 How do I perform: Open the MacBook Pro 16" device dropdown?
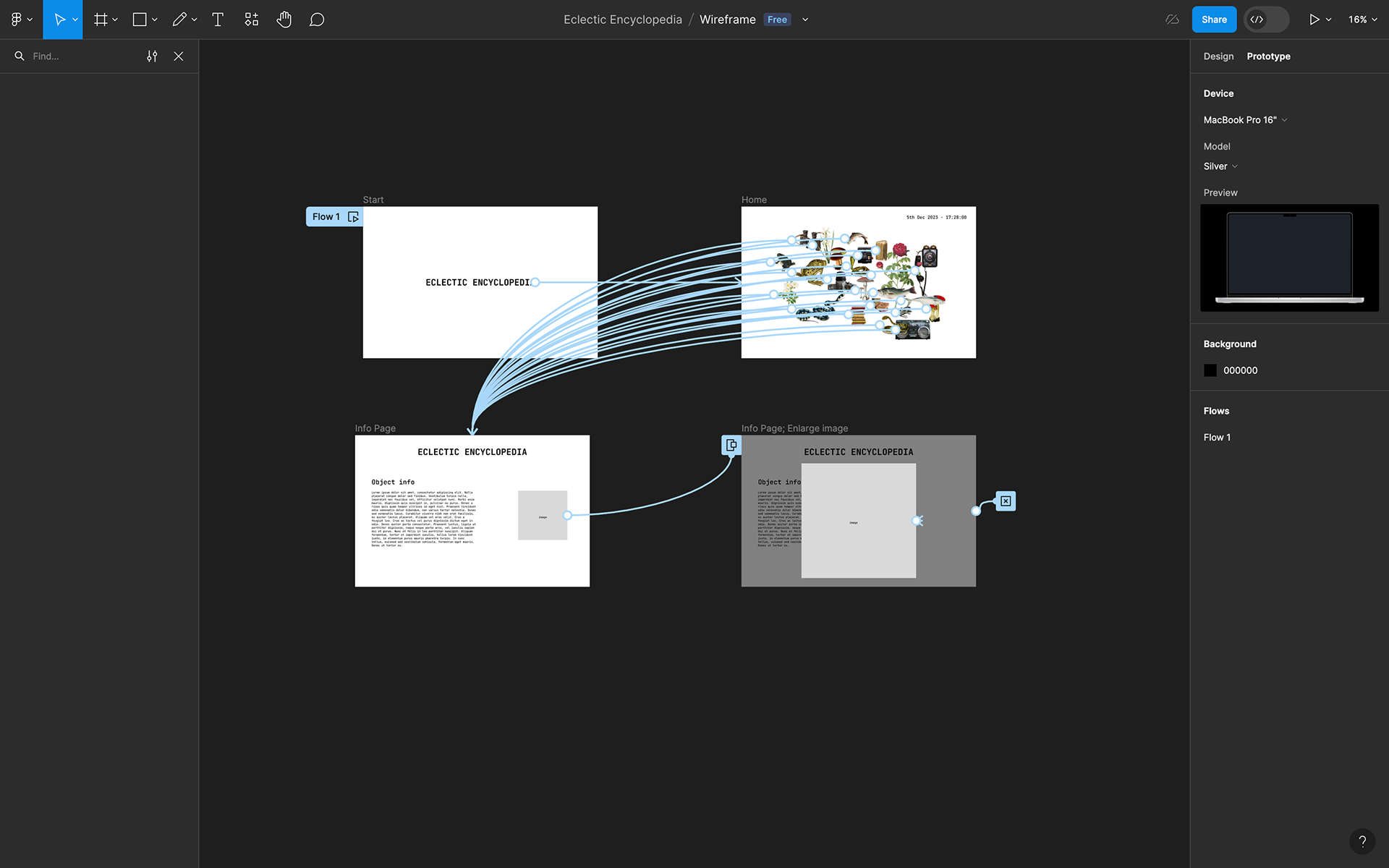coord(1245,120)
